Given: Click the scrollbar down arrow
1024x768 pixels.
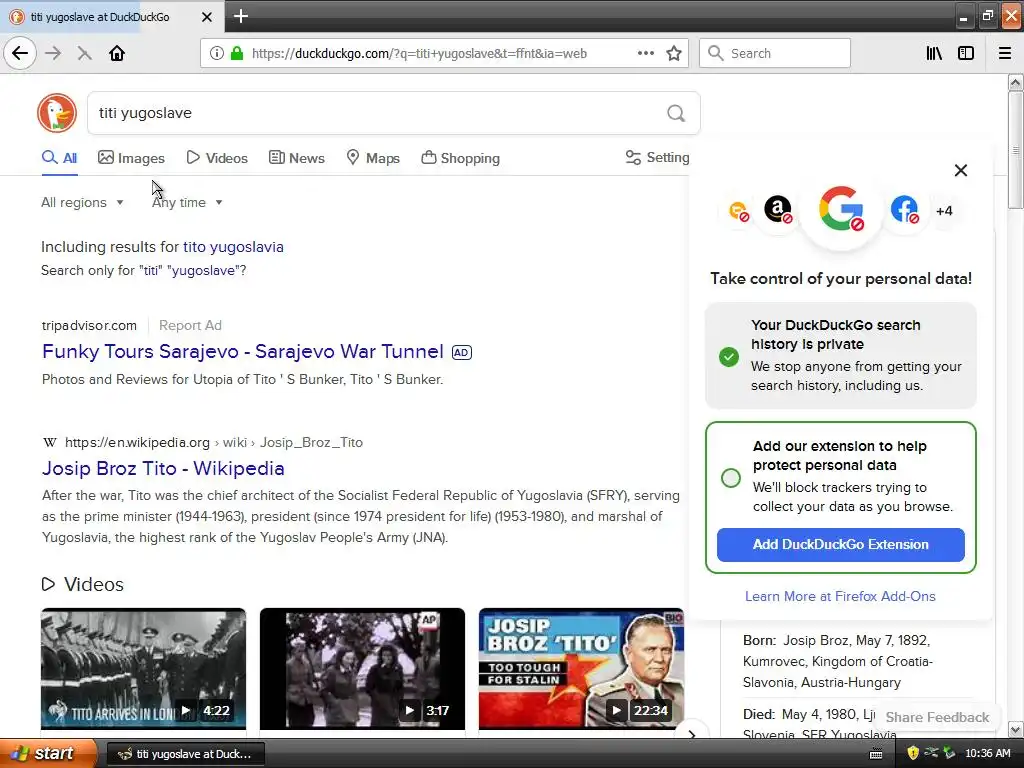Looking at the screenshot, I should 1015,729.
